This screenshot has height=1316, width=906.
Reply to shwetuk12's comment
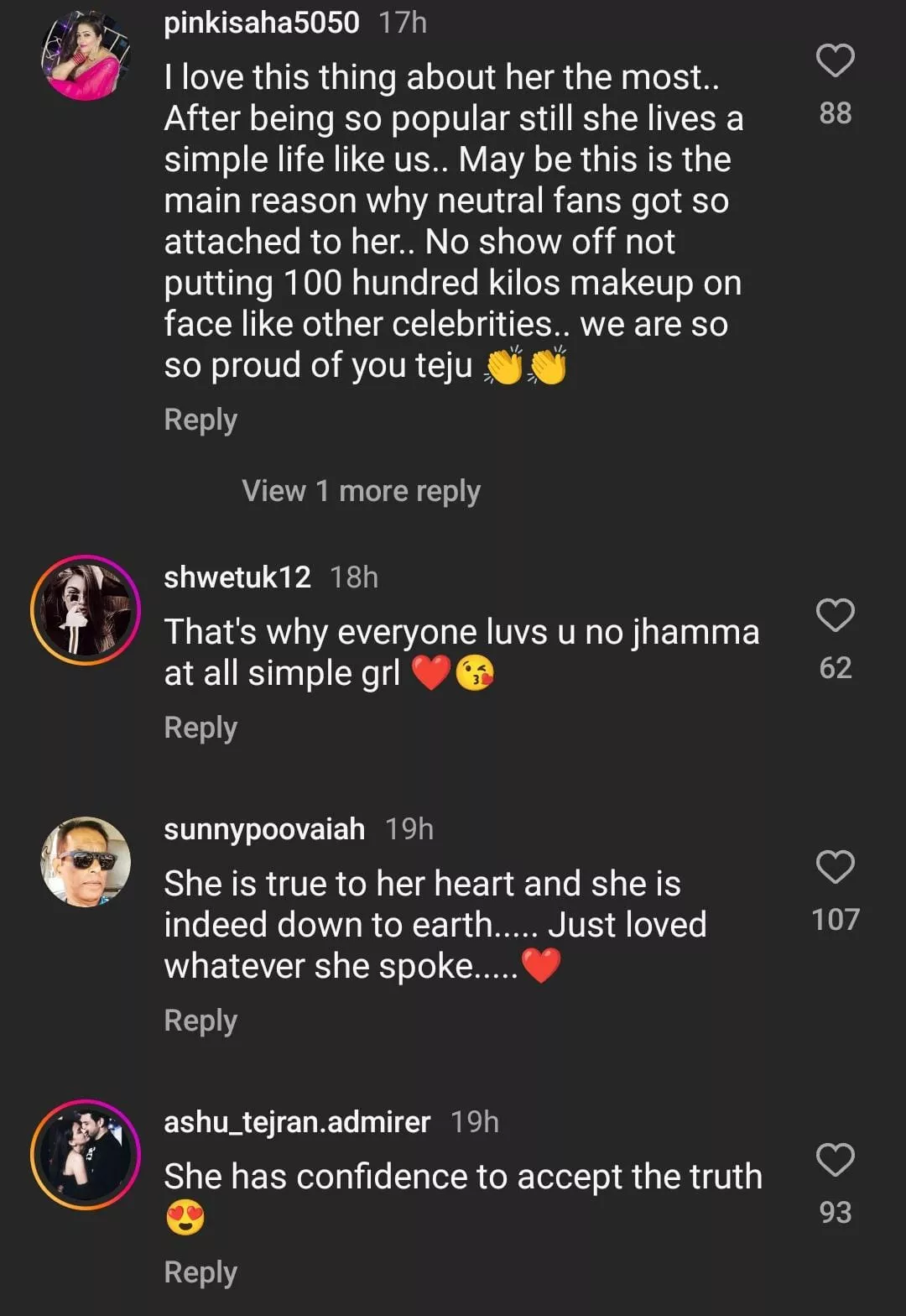(200, 728)
